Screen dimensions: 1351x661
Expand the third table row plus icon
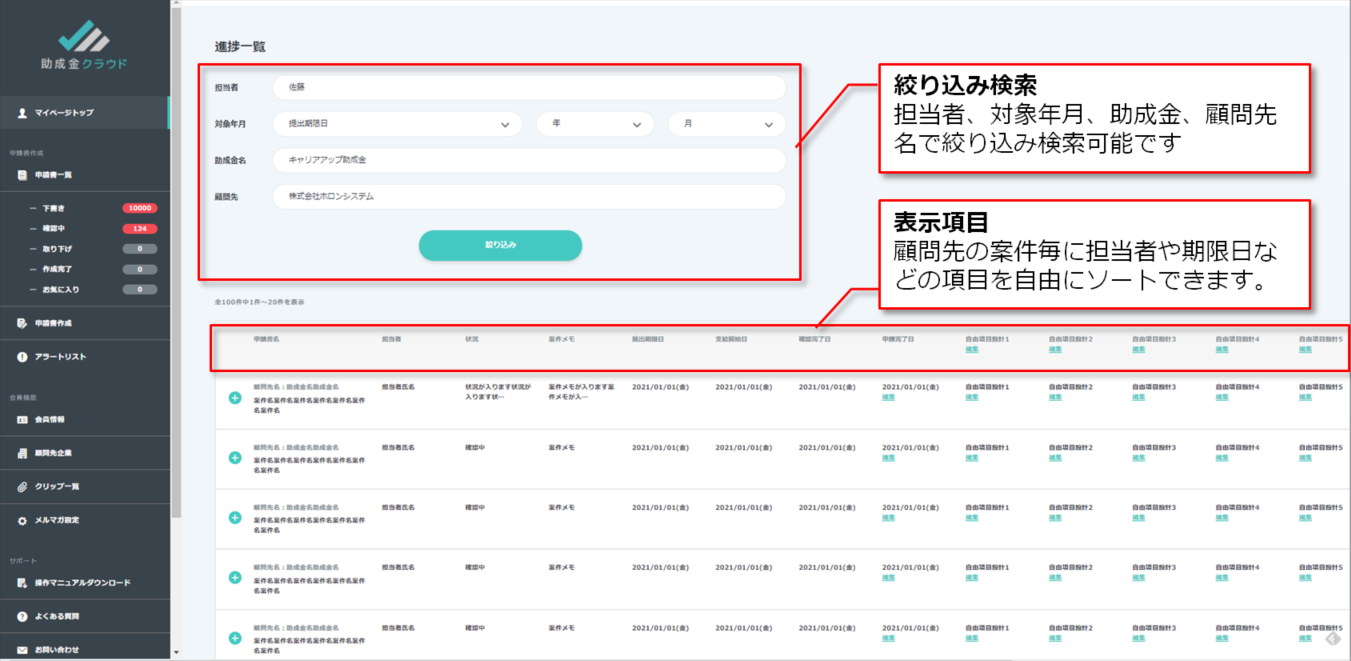point(235,518)
